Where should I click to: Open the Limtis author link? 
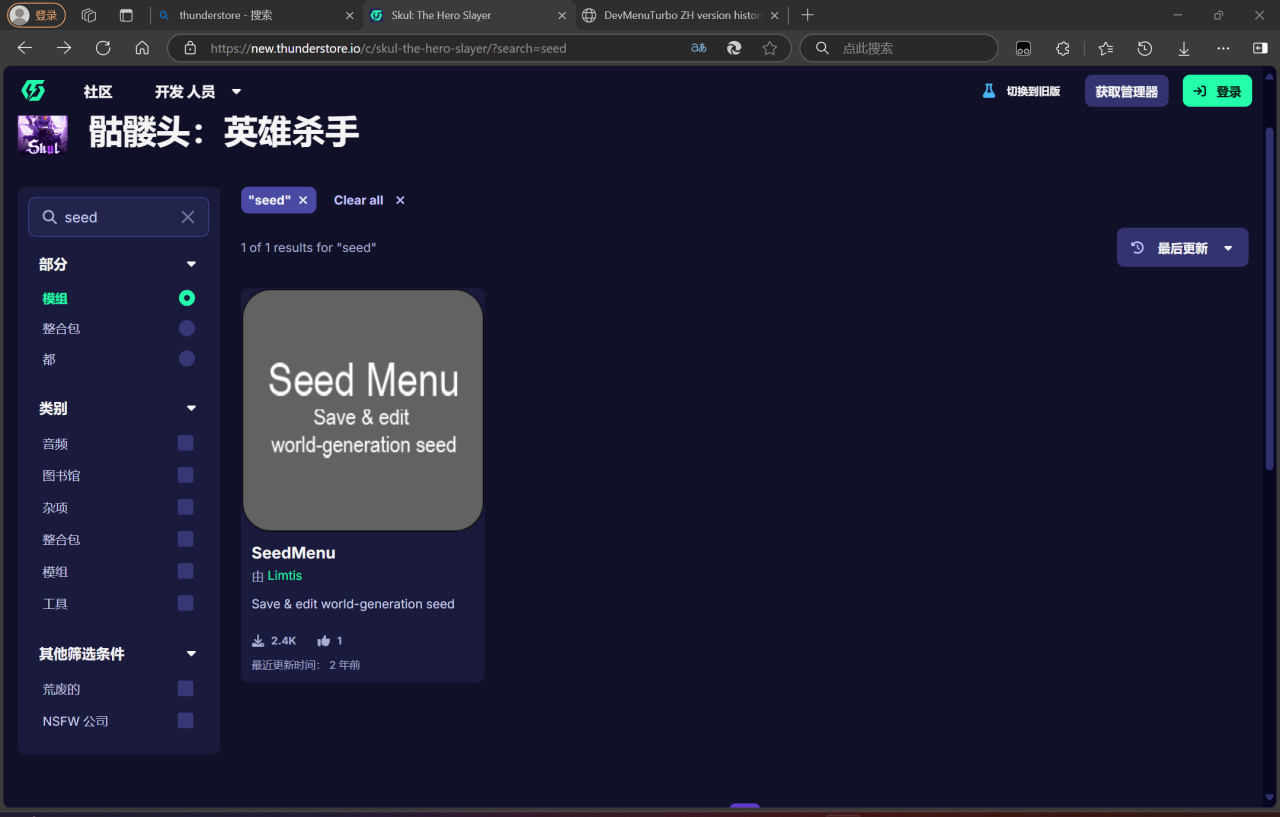(x=285, y=576)
